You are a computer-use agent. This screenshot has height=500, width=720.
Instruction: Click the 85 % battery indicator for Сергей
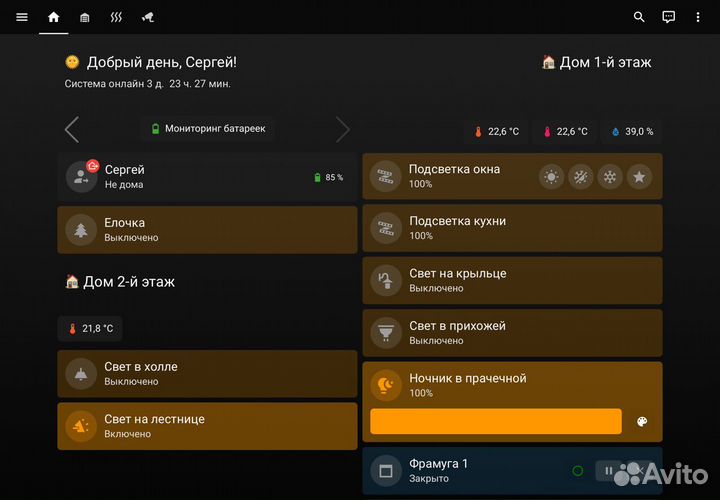click(328, 177)
